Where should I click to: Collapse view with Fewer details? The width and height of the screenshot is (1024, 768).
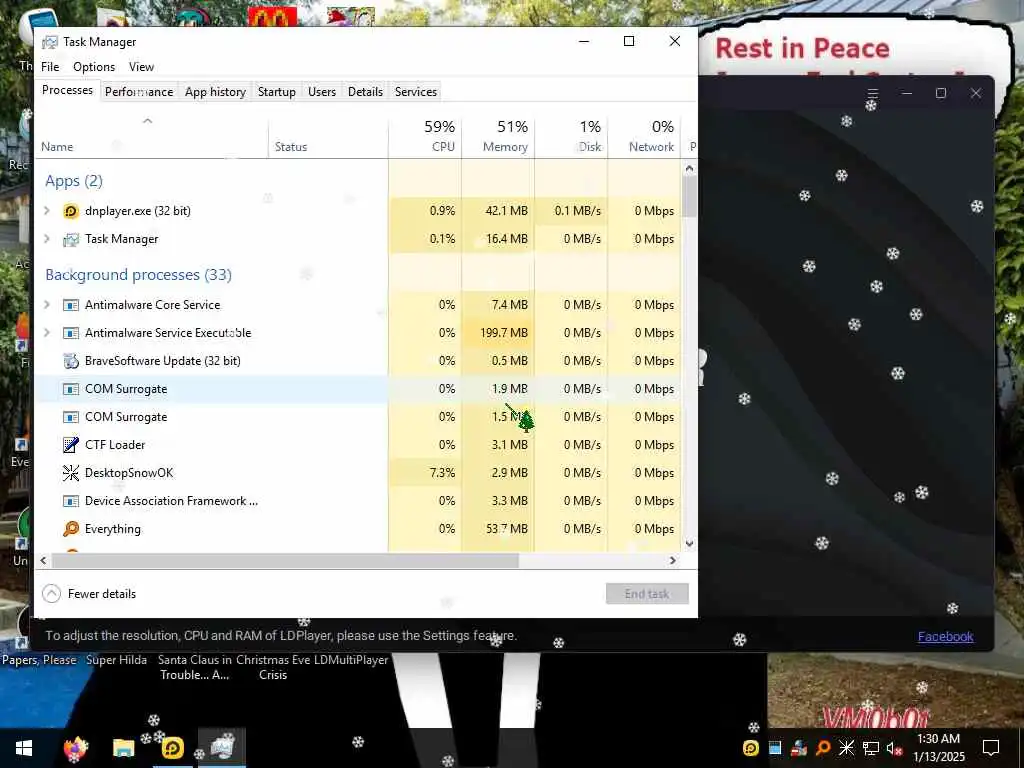coord(89,594)
